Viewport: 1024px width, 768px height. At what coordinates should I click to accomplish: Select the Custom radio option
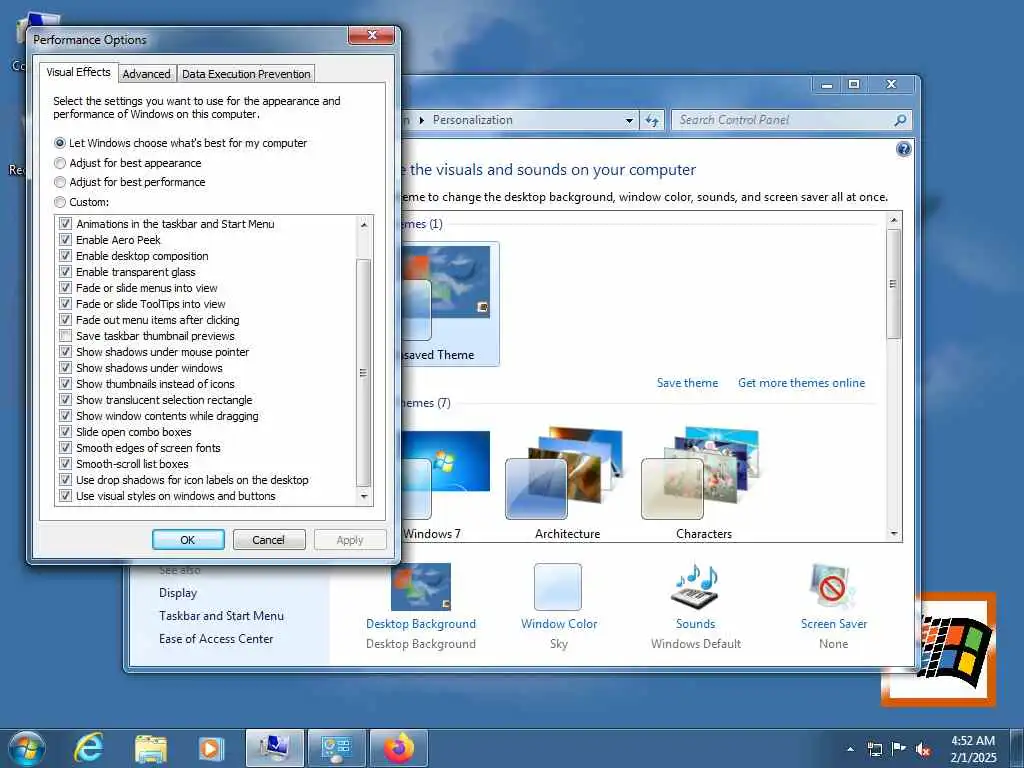60,202
